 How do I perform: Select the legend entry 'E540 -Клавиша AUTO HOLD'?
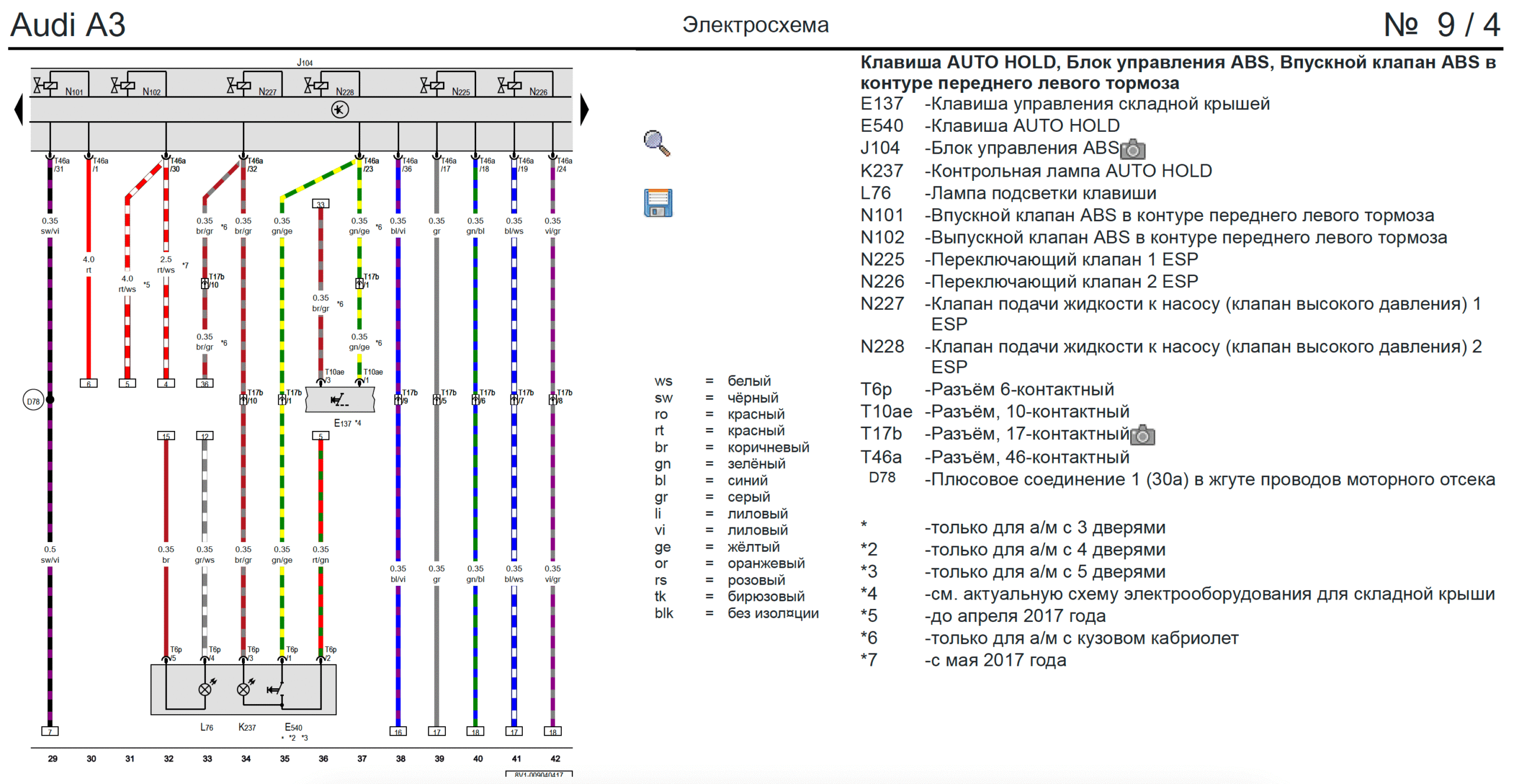point(990,126)
